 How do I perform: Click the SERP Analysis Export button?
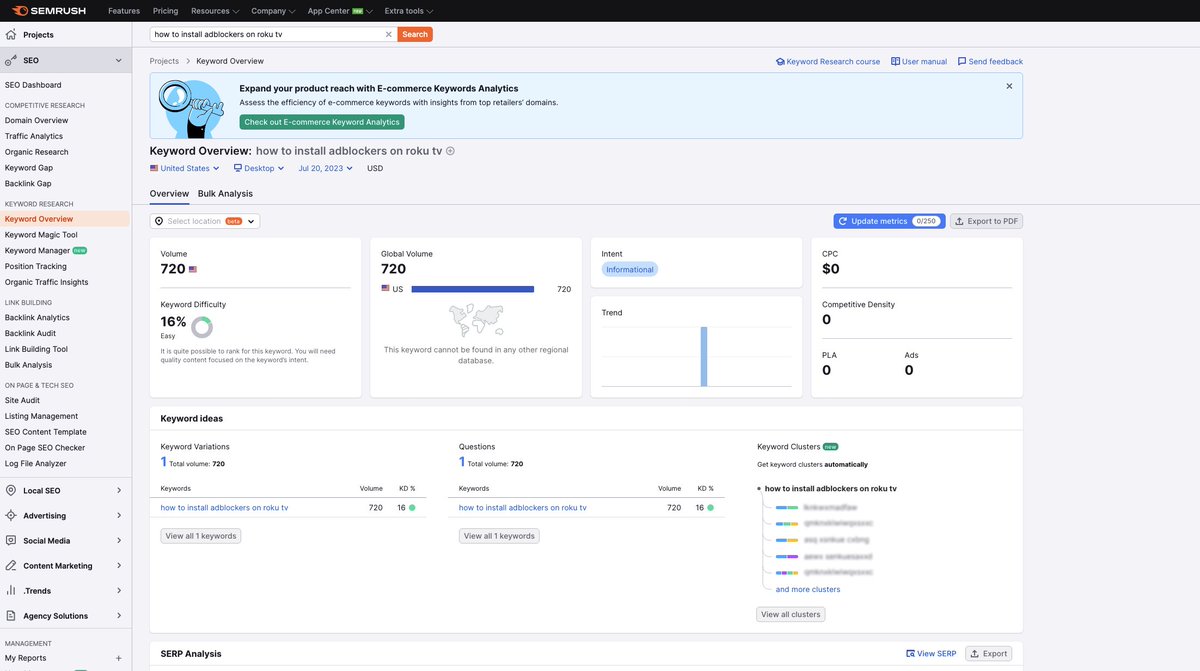pos(989,654)
